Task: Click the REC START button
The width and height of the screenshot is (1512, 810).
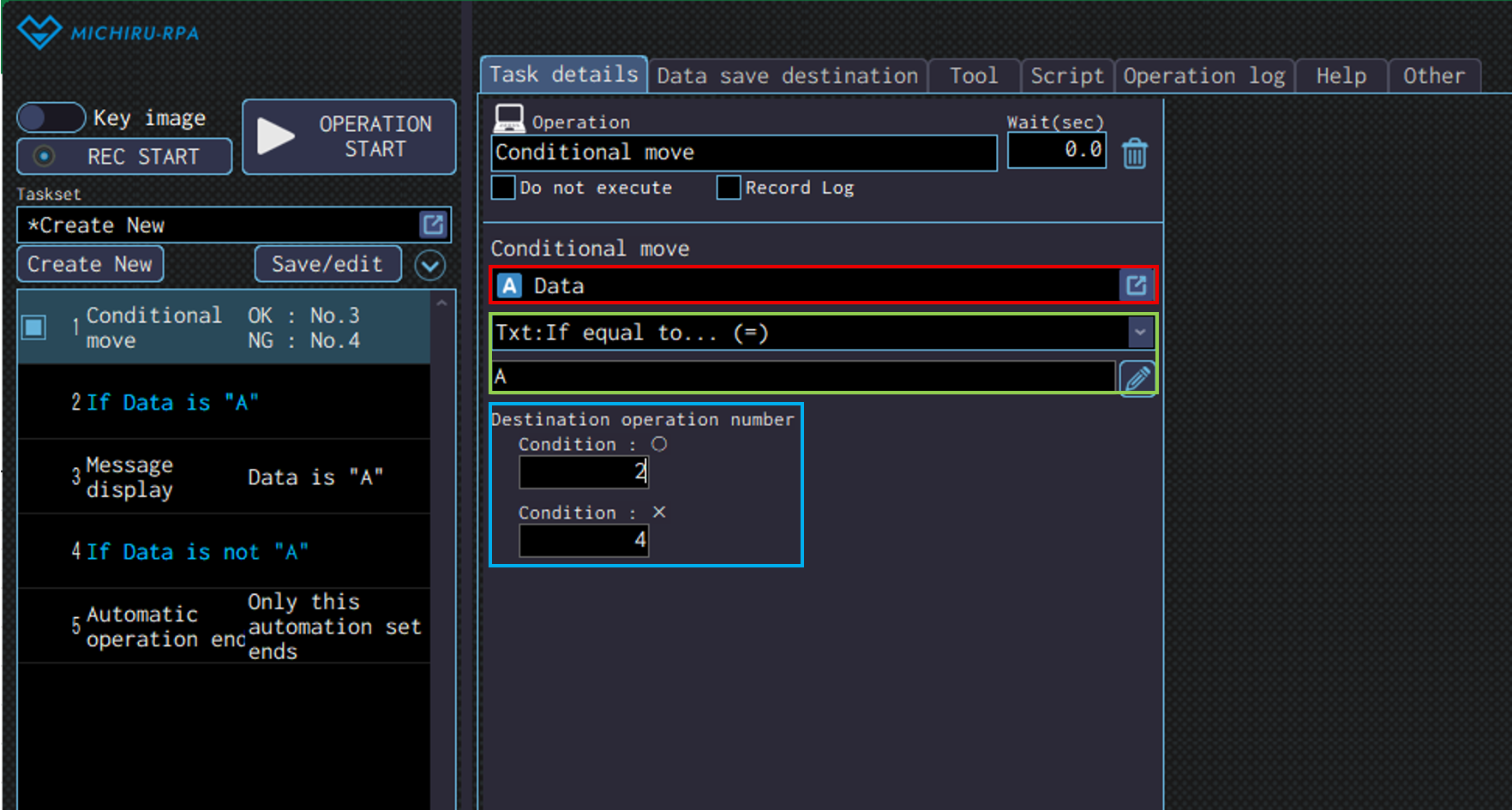Action: [x=124, y=157]
